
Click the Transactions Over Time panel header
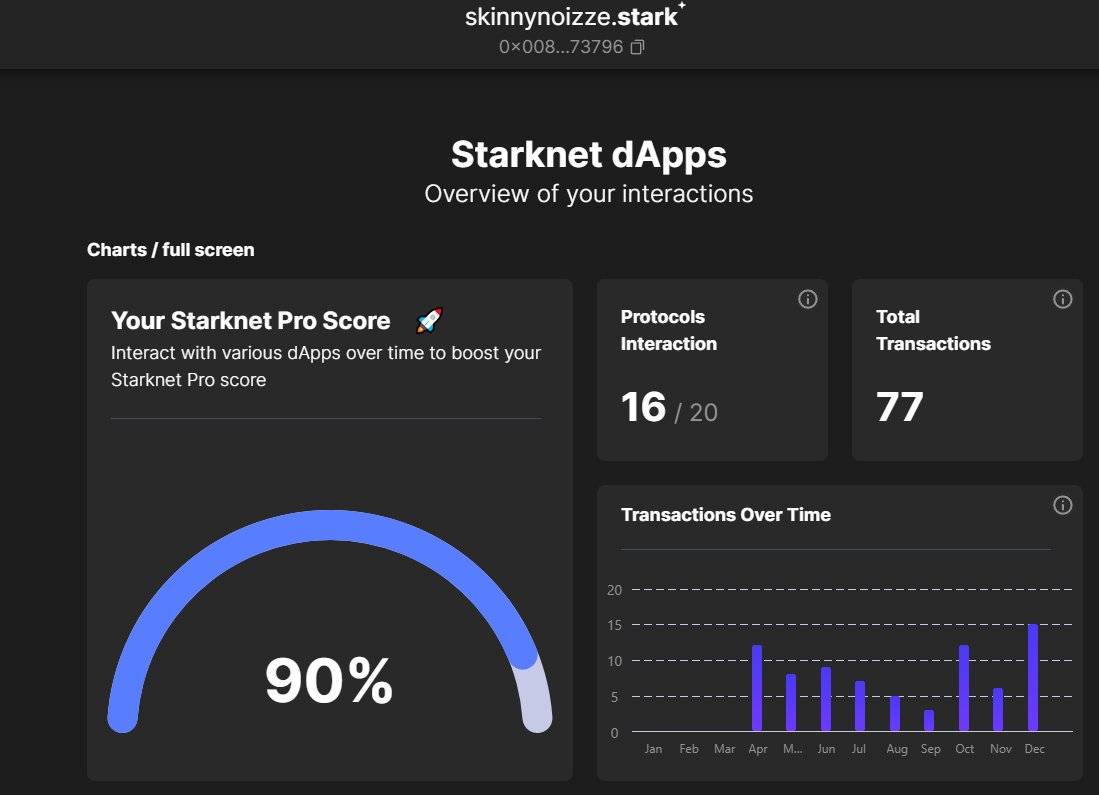(724, 514)
